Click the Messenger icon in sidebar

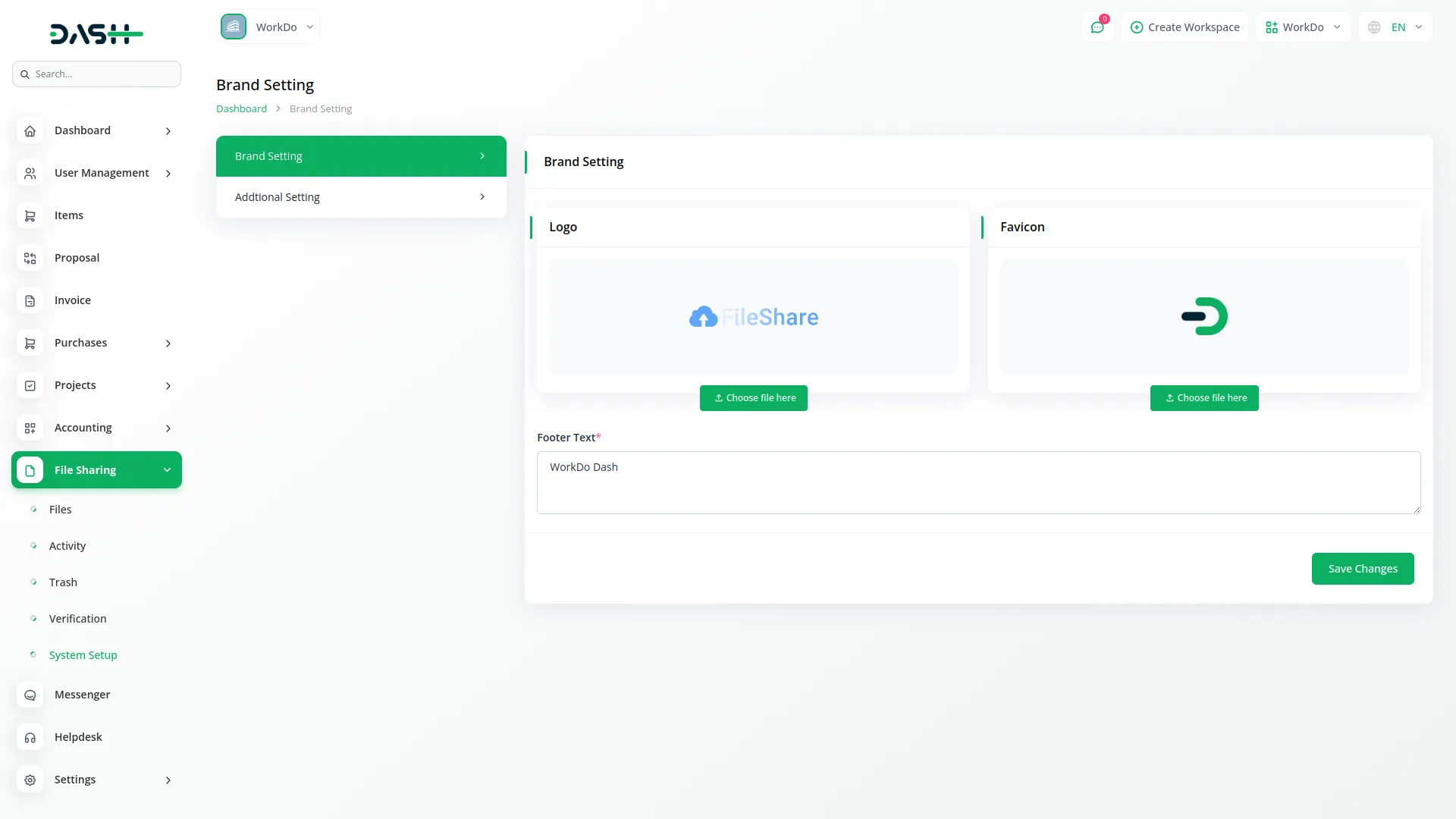(30, 695)
